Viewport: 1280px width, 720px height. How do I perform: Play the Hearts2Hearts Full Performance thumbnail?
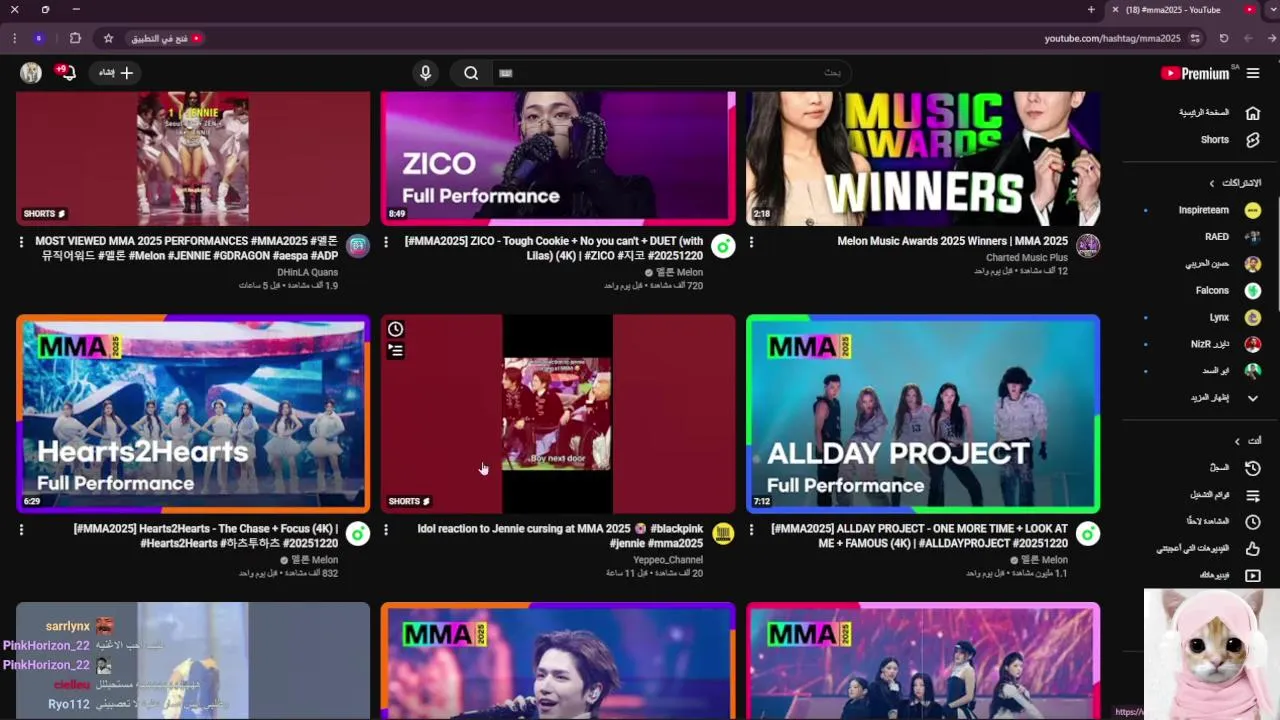[193, 414]
